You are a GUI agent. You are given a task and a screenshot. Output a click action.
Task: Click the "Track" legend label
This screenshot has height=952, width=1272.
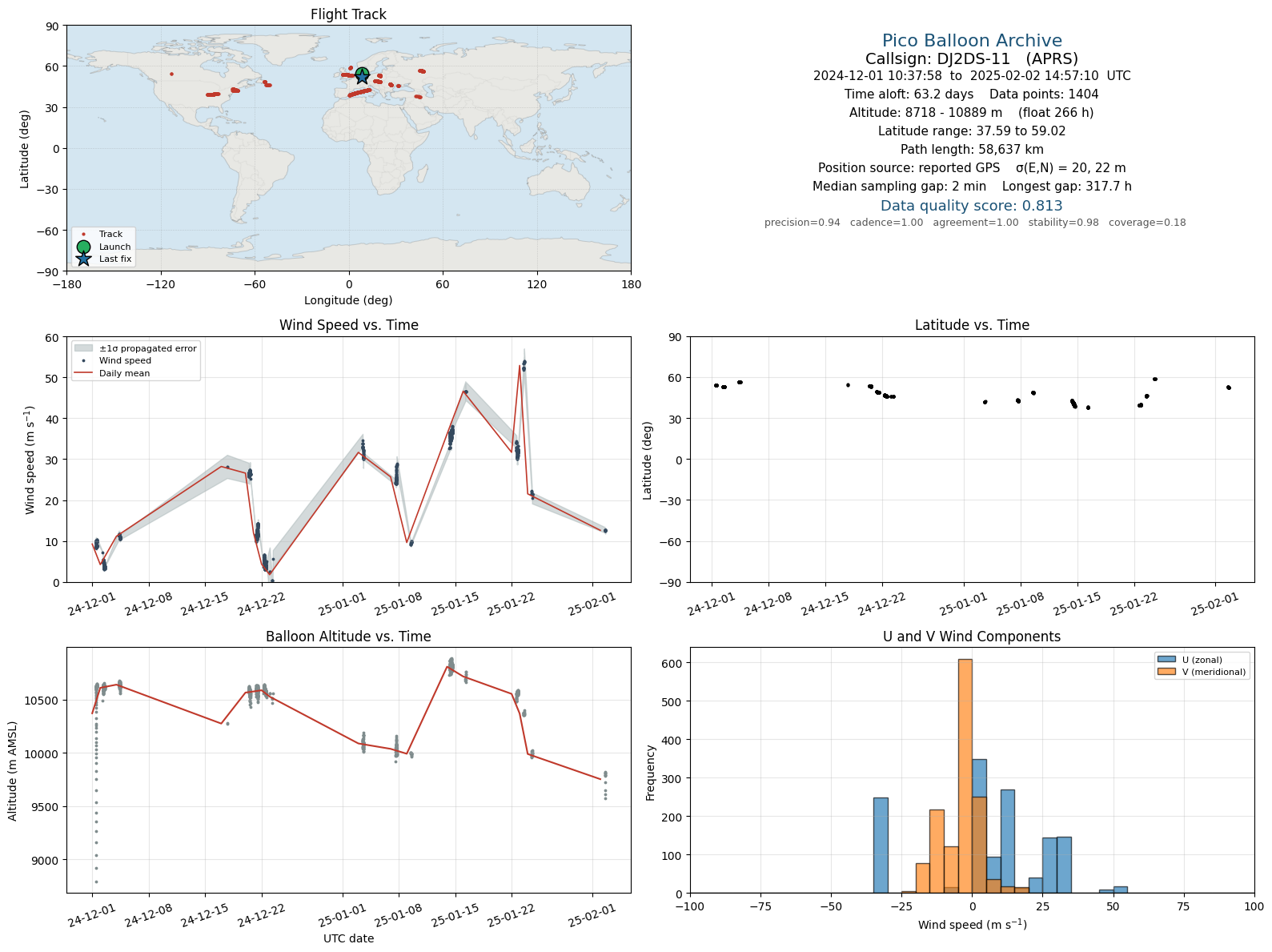(111, 235)
